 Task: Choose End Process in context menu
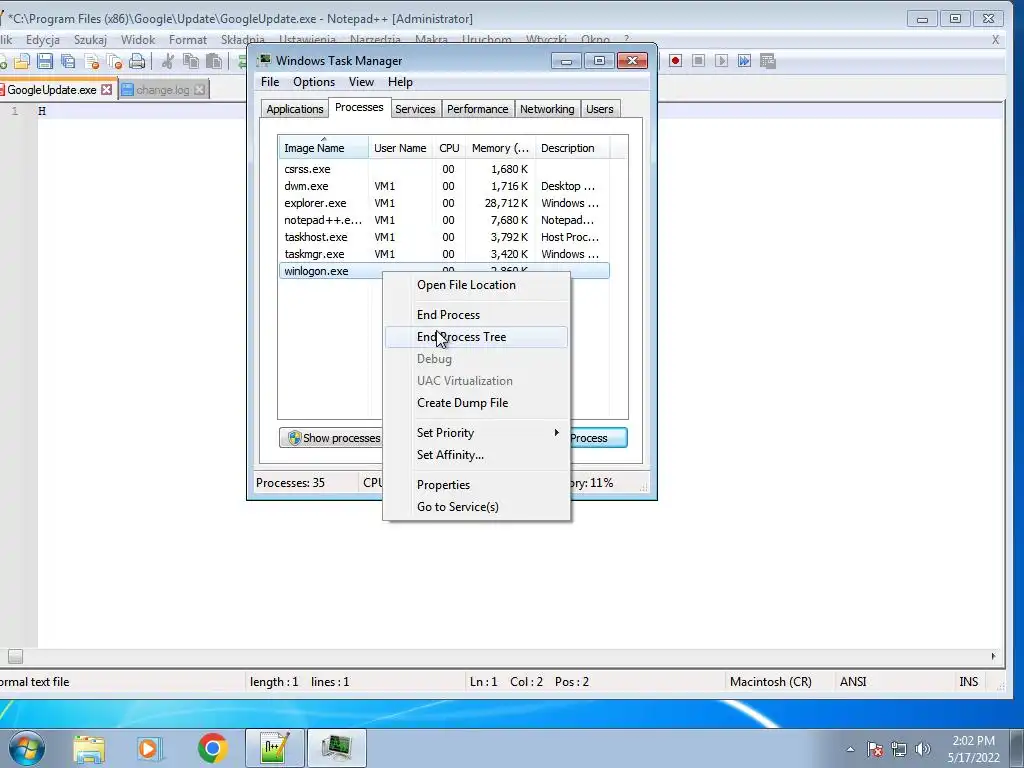coord(476,315)
